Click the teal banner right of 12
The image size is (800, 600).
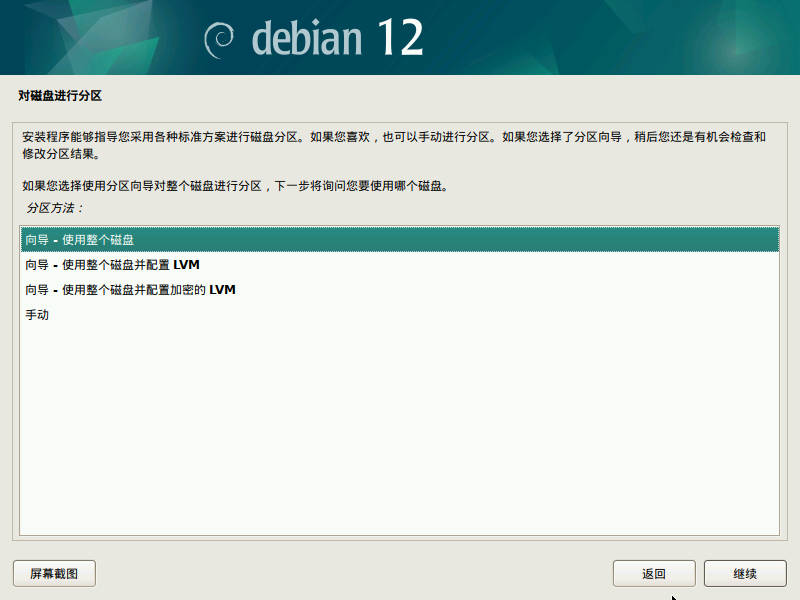pyautogui.click(x=612, y=37)
